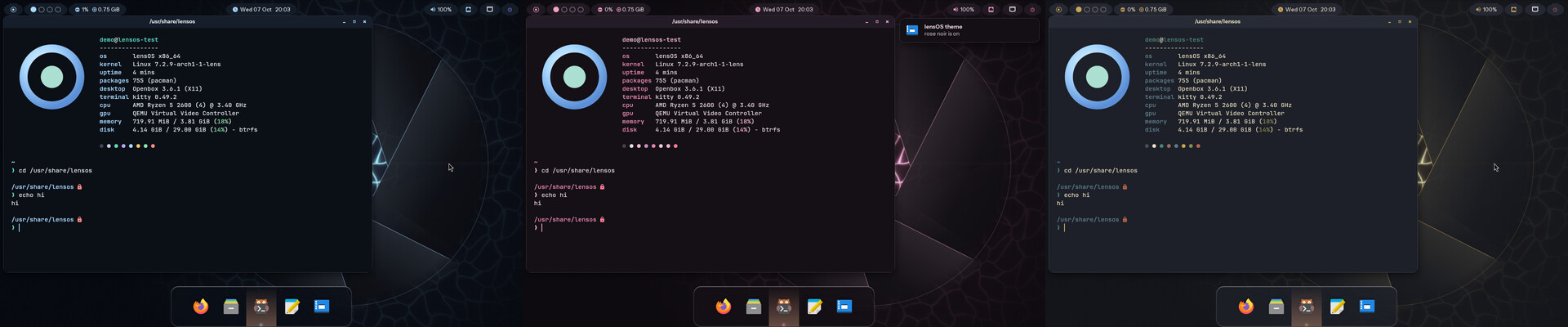The height and width of the screenshot is (327, 1568).
Task: Click prompt cursor in gold-themed terminal
Action: click(1064, 228)
